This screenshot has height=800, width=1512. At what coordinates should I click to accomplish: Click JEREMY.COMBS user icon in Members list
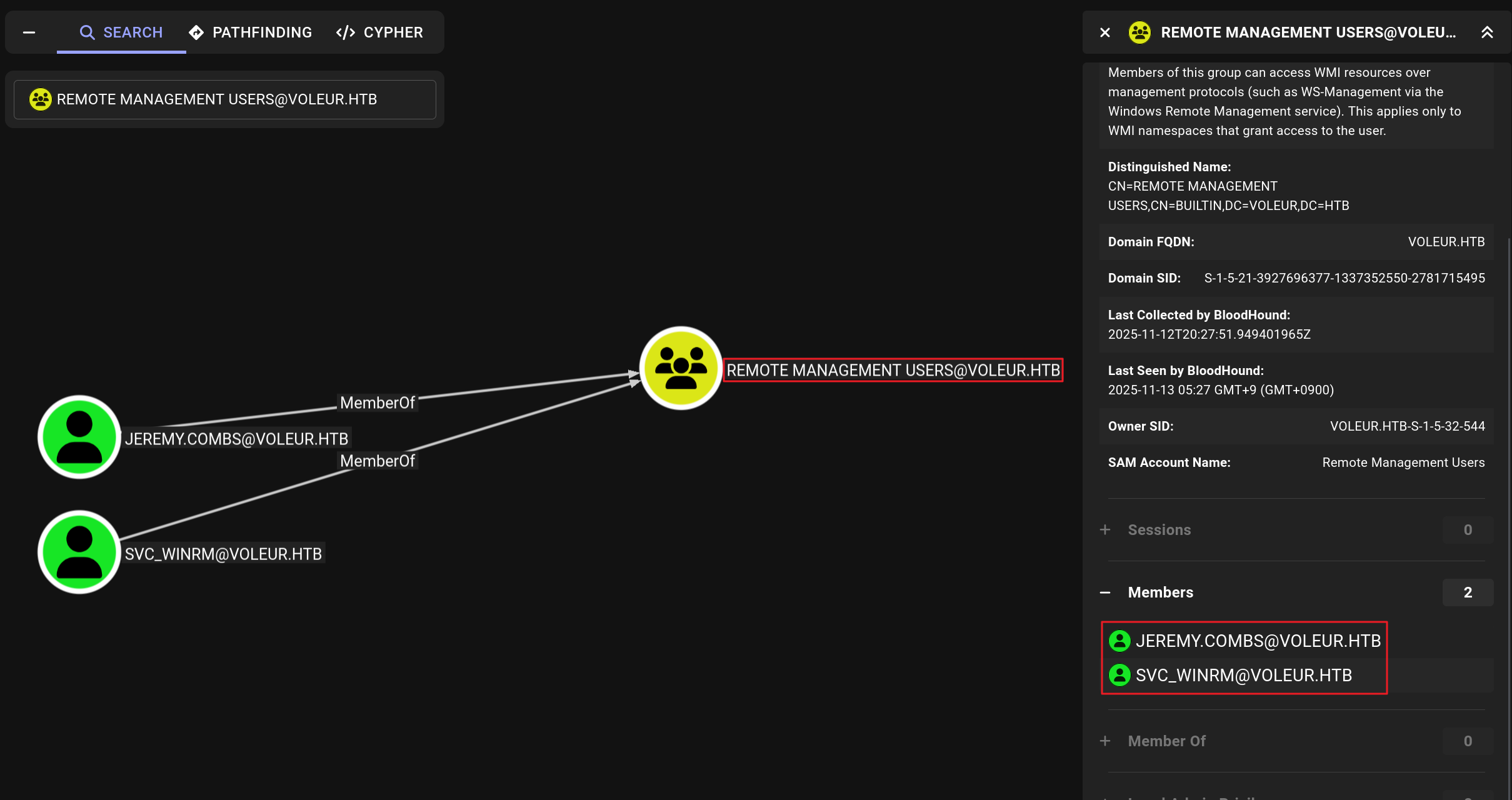coord(1119,641)
